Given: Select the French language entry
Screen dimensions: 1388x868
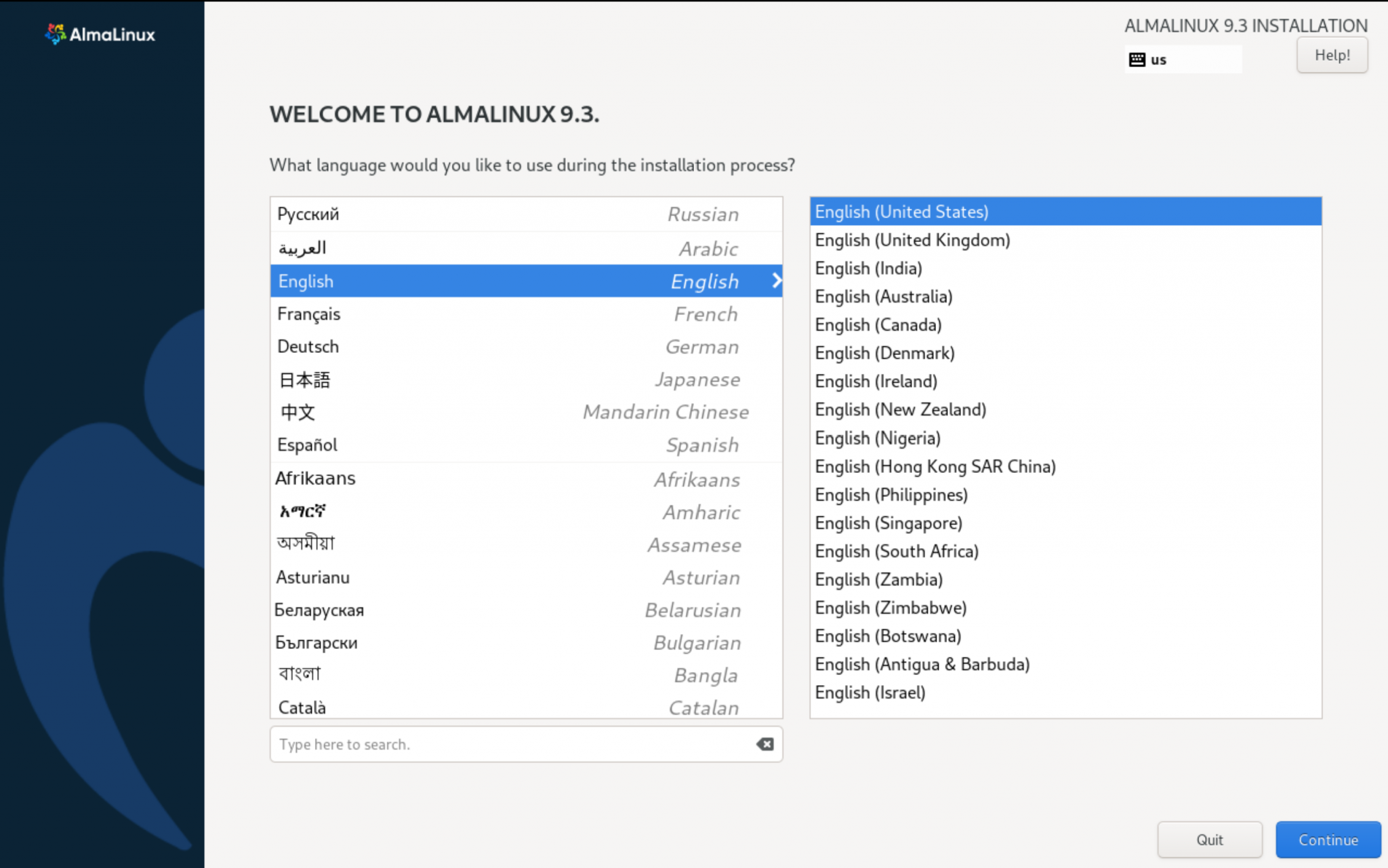Looking at the screenshot, I should (x=474, y=314).
